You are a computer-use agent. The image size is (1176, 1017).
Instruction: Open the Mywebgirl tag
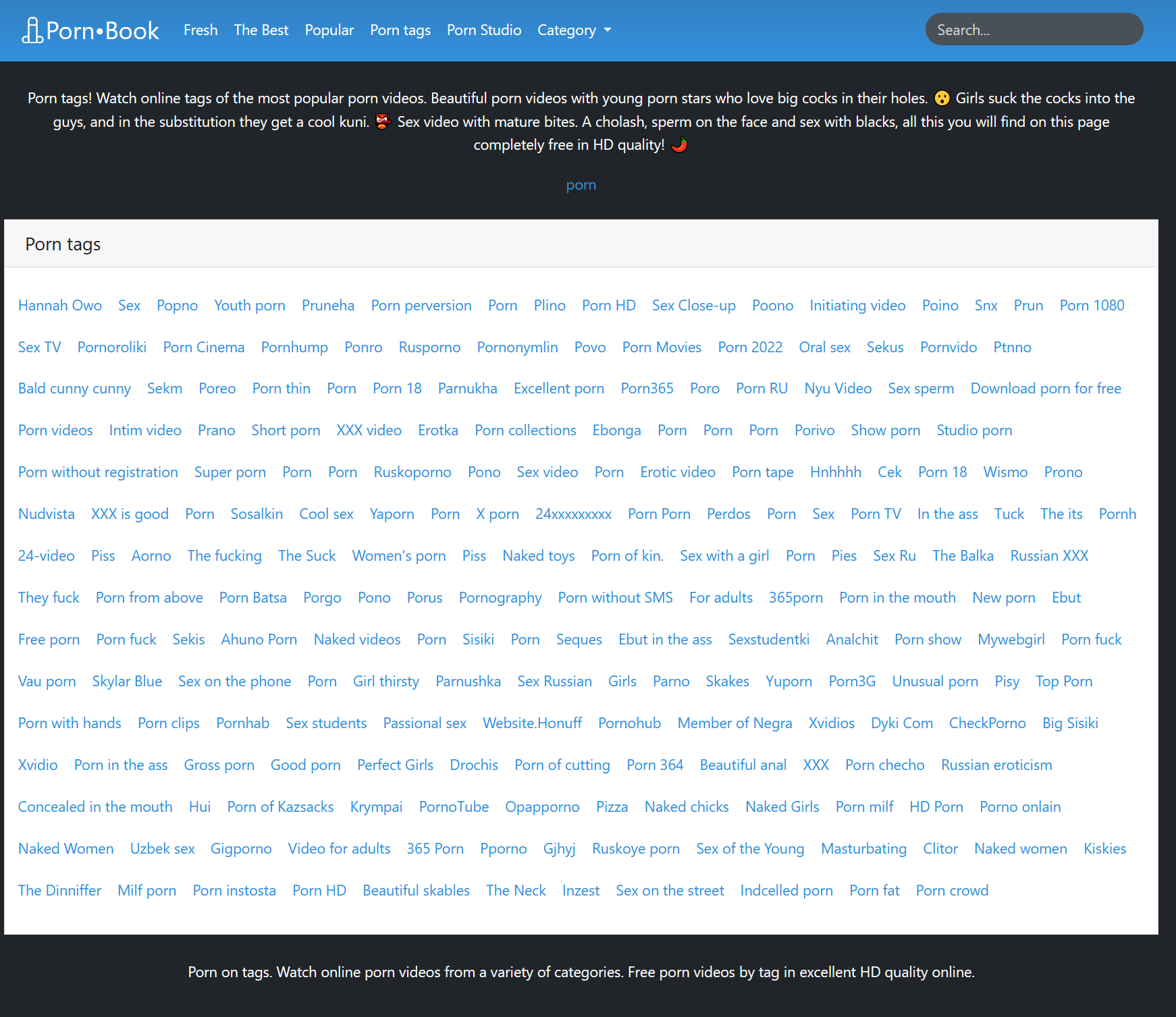click(1011, 640)
